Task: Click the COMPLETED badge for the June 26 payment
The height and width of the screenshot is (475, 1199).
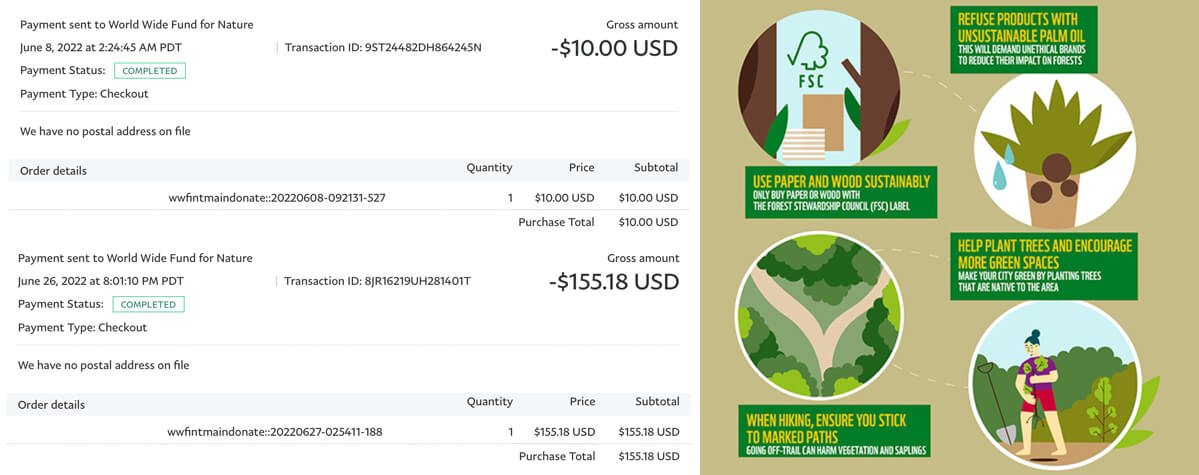Action: coord(149,304)
